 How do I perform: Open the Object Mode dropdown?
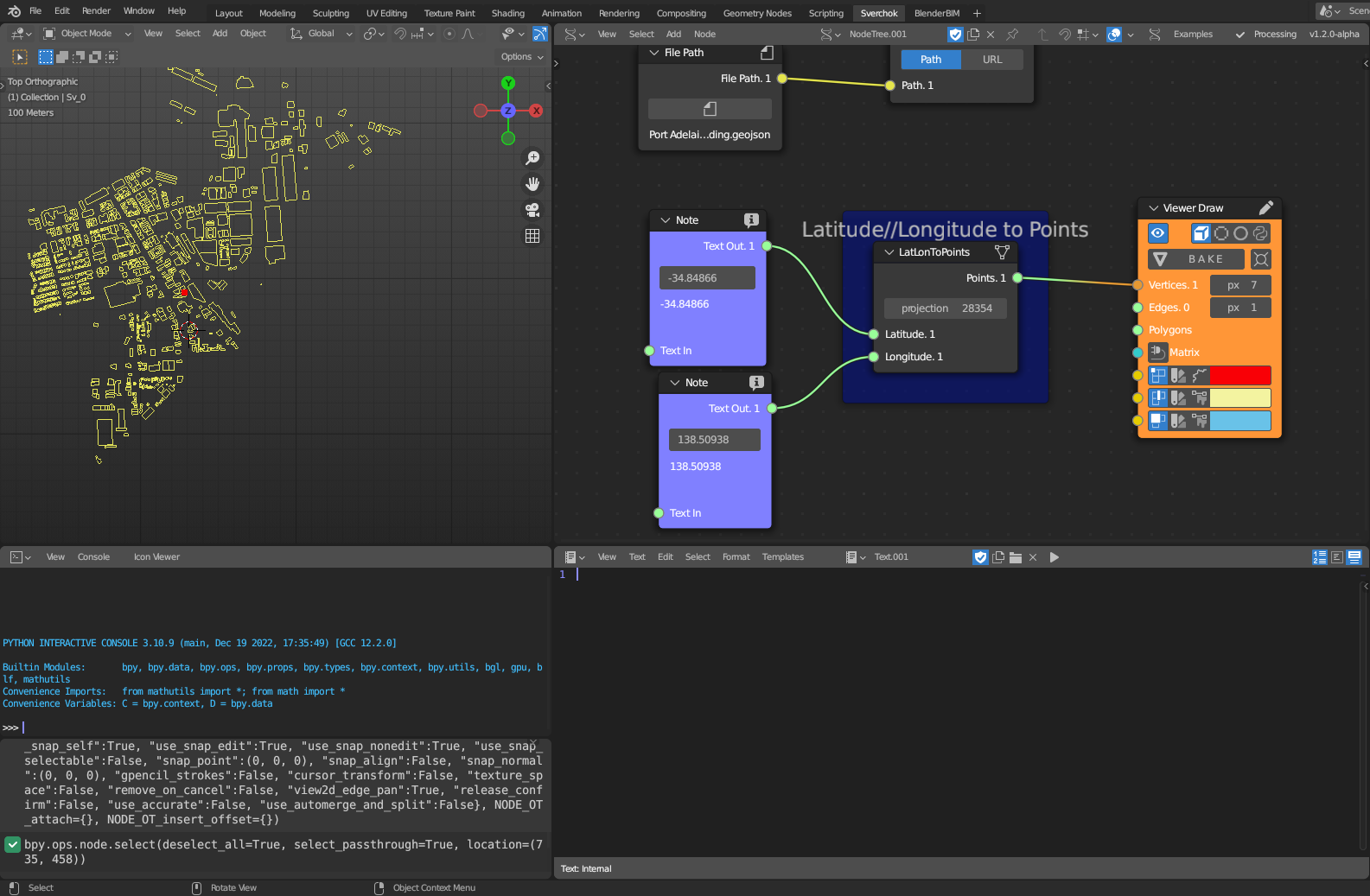click(87, 34)
